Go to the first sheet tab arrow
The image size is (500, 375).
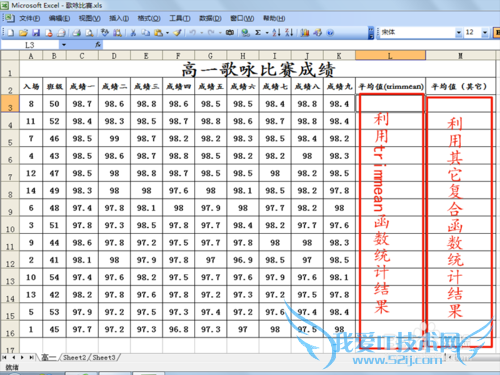pos(5,358)
